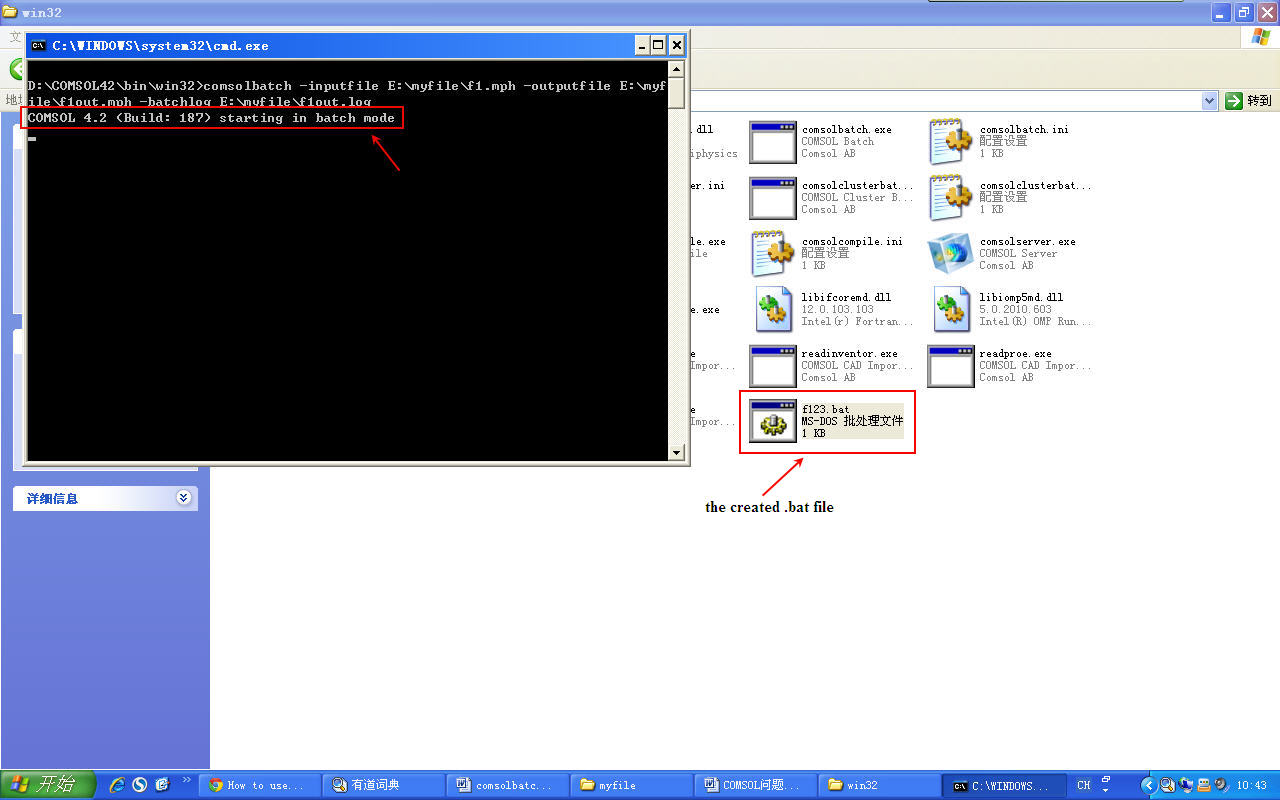Minimize the cmd.exe window
The image size is (1280, 800).
[641, 45]
